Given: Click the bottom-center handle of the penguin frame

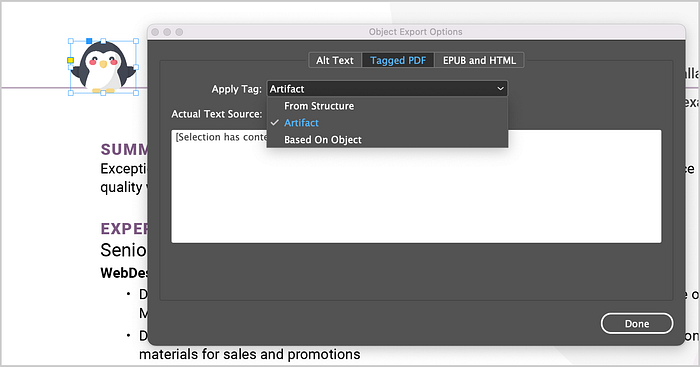Looking at the screenshot, I should pos(103,93).
